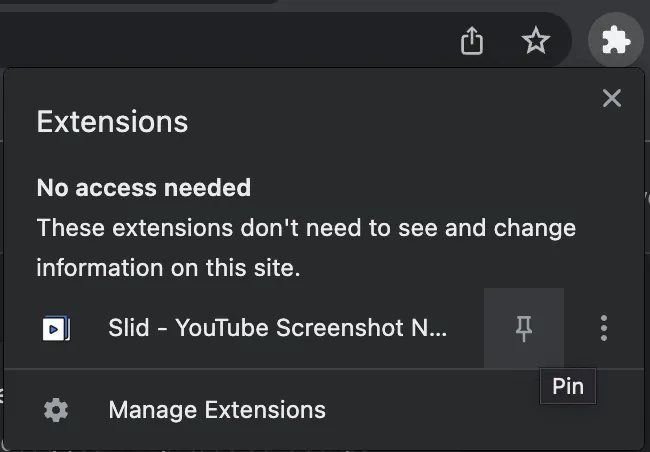This screenshot has height=452, width=650.
Task: Open more actions menu for Slid
Action: click(603, 328)
